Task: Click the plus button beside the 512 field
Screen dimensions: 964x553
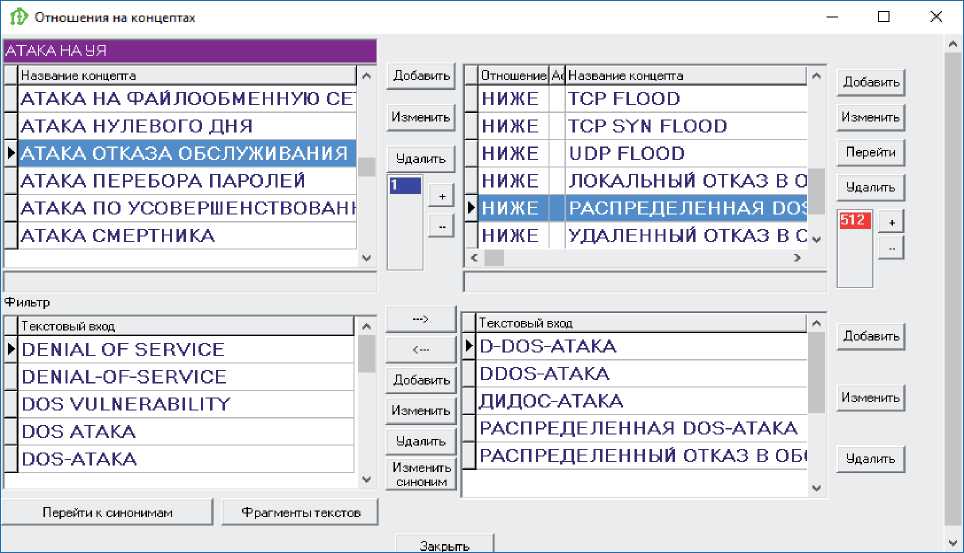Action: click(x=891, y=220)
